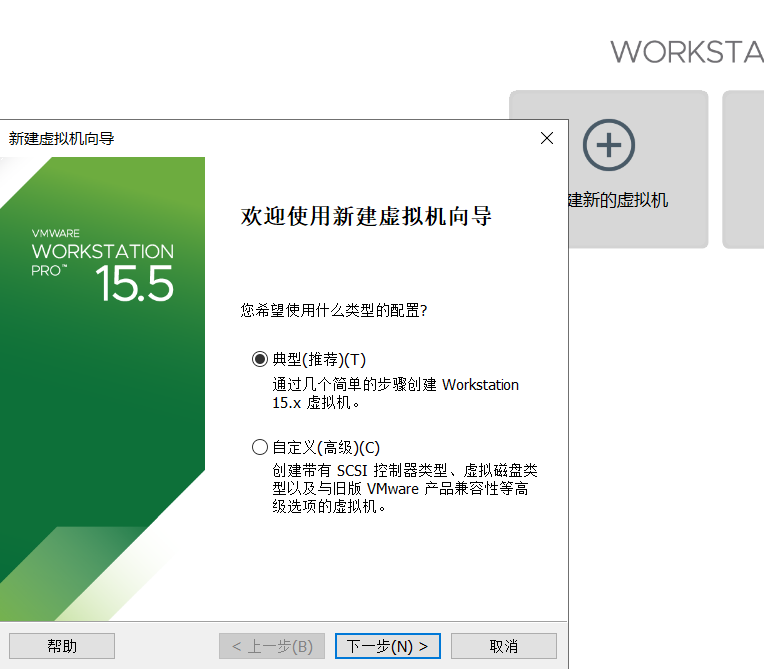Click the WORKSTATION PRO logo text in the banner
This screenshot has height=669, width=764.
pos(102,252)
